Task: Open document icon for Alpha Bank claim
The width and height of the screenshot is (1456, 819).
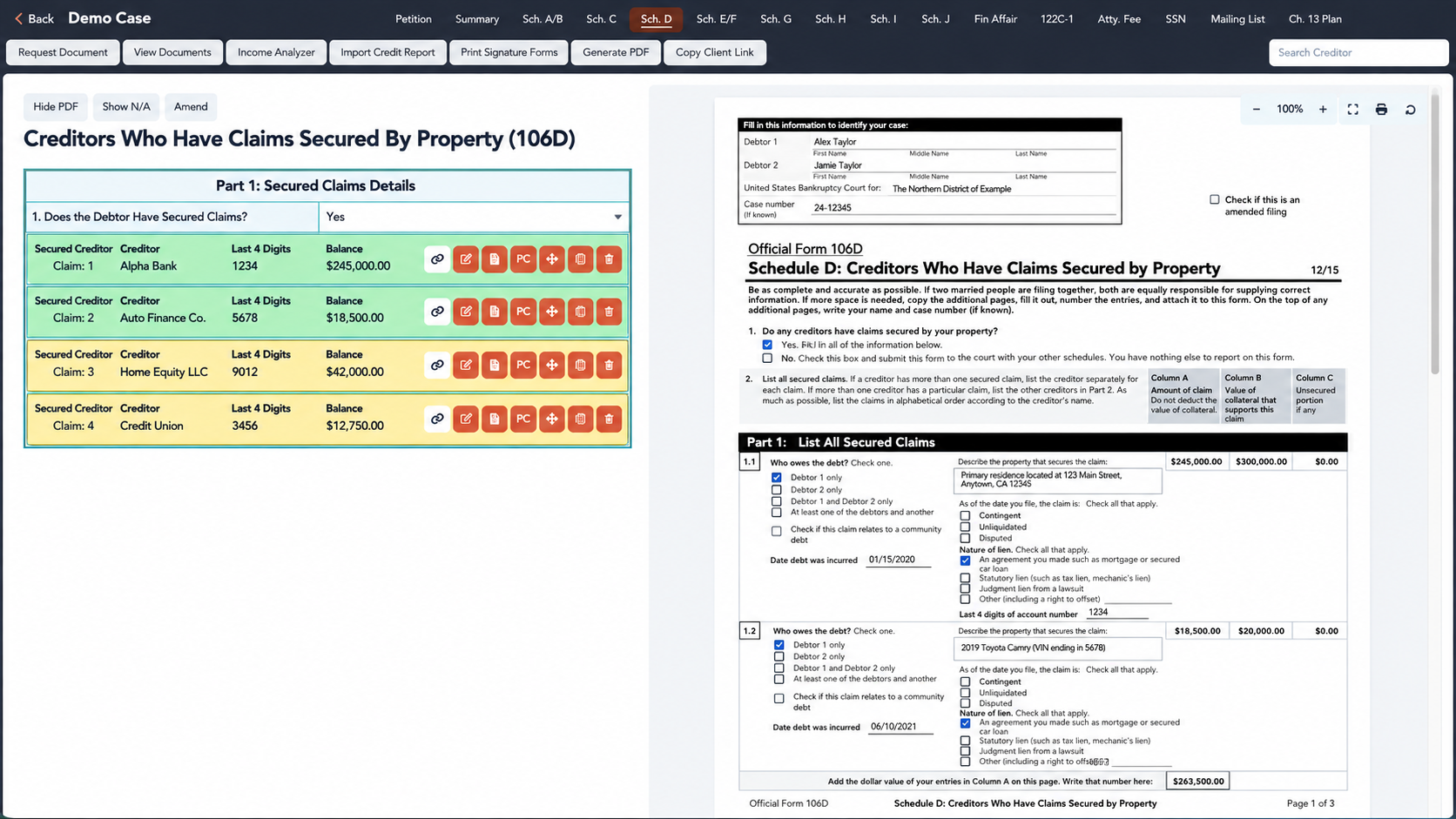Action: tap(495, 258)
